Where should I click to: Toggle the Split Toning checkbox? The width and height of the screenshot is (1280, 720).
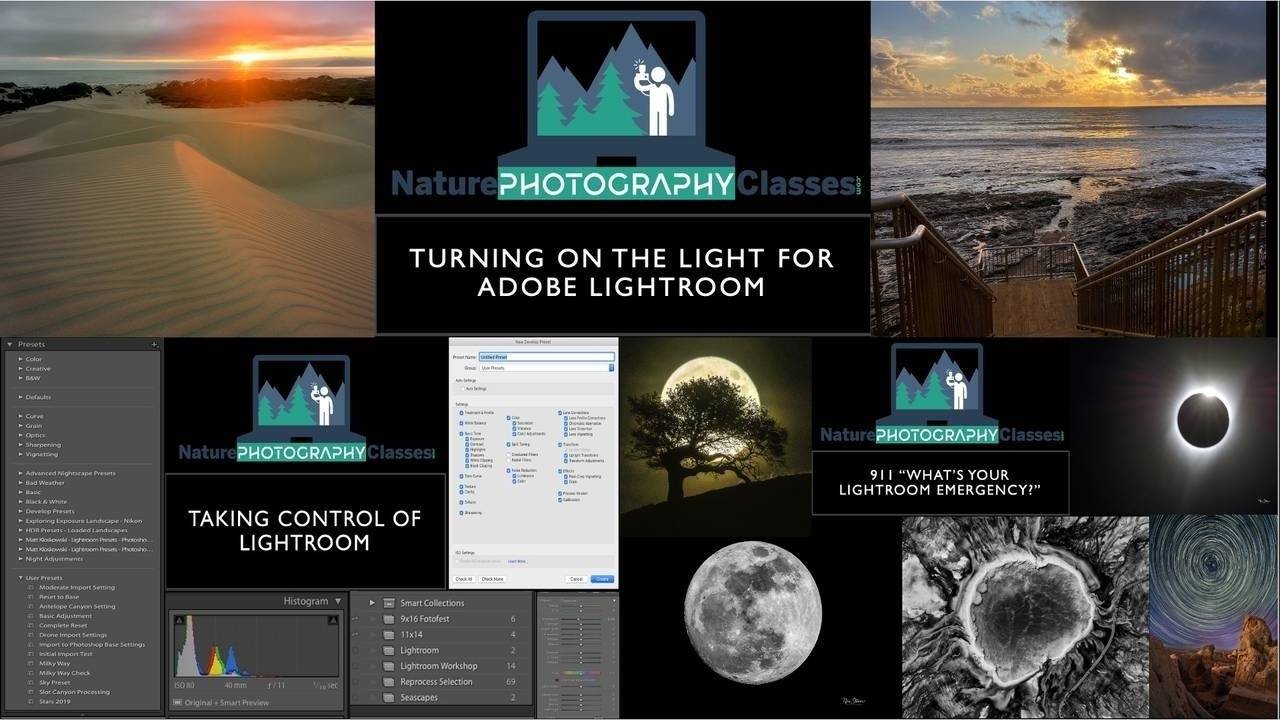pos(509,444)
